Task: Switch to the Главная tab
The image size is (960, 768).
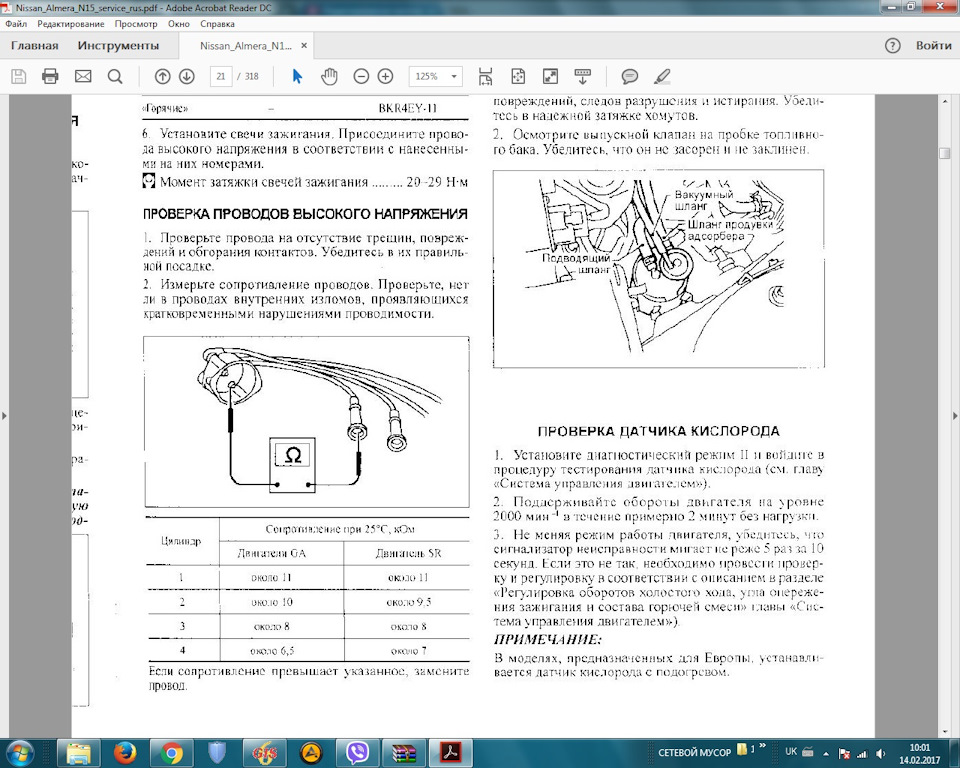Action: pyautogui.click(x=35, y=45)
